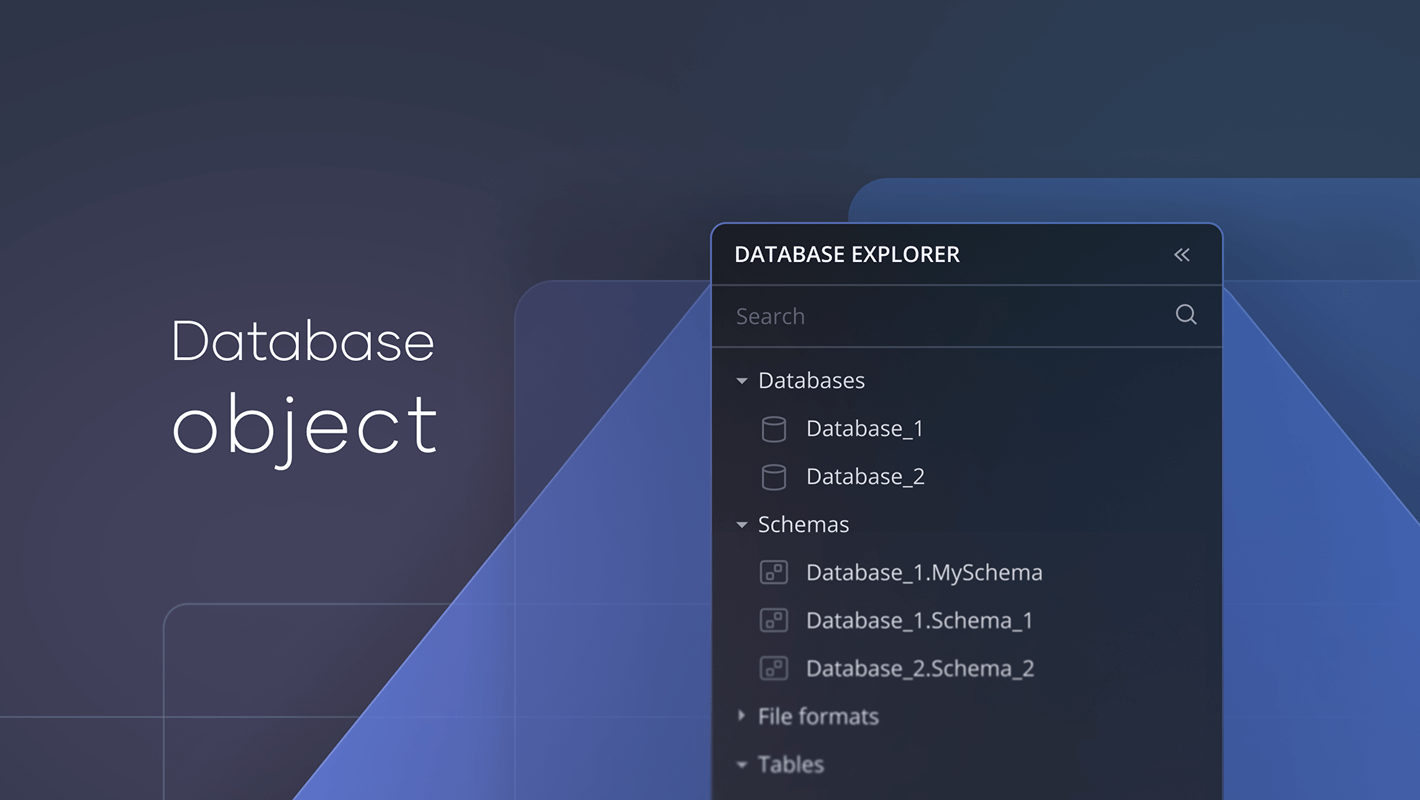Viewport: 1420px width, 800px height.
Task: Click the DATABASE EXPLORER panel title
Action: click(x=847, y=255)
